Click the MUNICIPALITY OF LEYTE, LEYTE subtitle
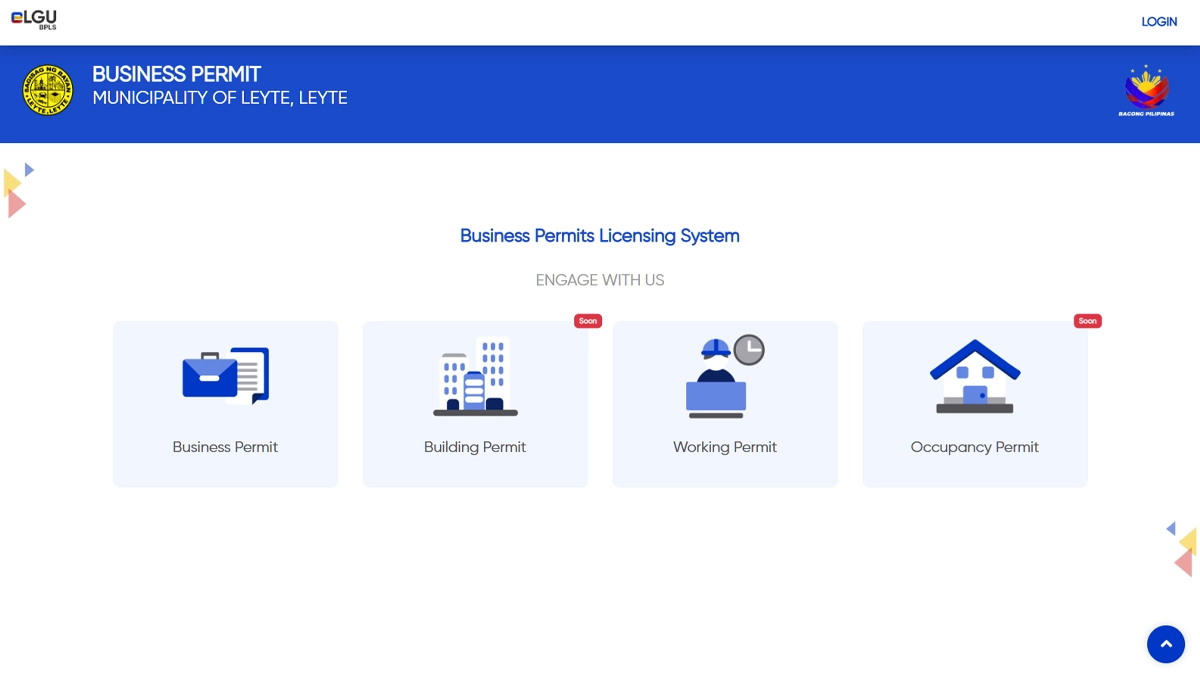 coord(220,98)
